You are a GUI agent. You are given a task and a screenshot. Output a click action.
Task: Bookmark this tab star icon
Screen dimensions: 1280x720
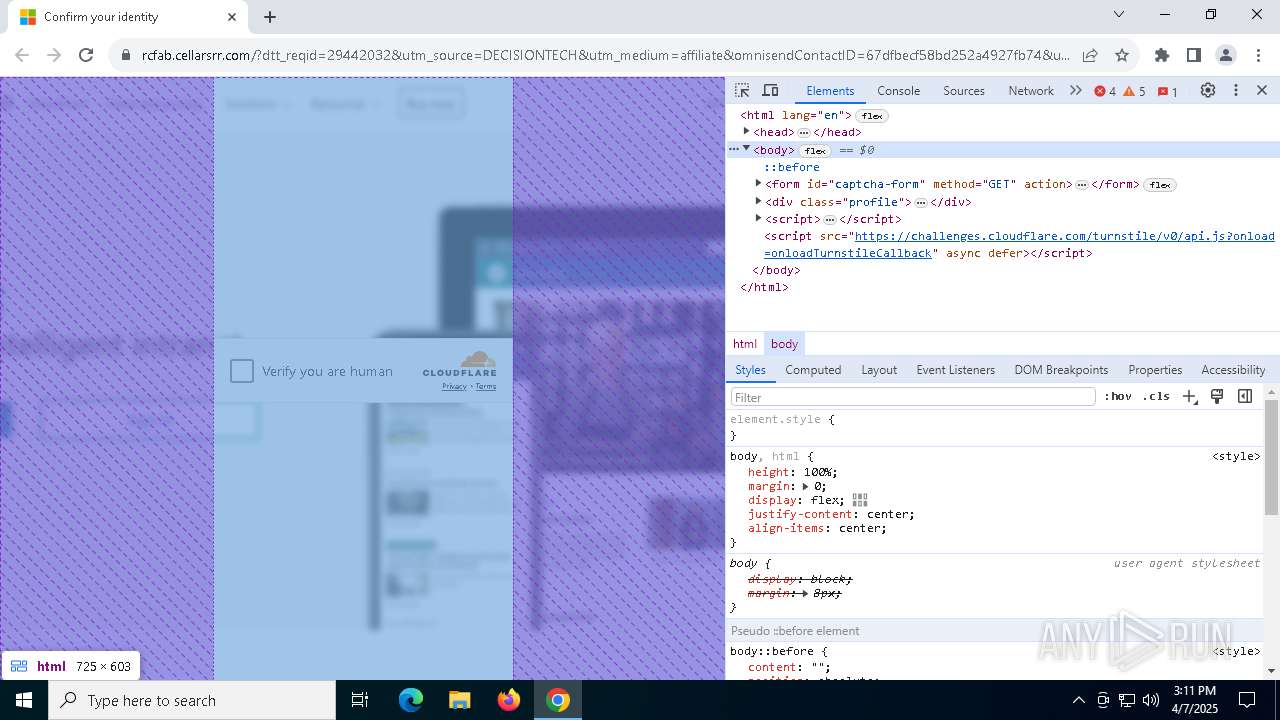[1122, 55]
